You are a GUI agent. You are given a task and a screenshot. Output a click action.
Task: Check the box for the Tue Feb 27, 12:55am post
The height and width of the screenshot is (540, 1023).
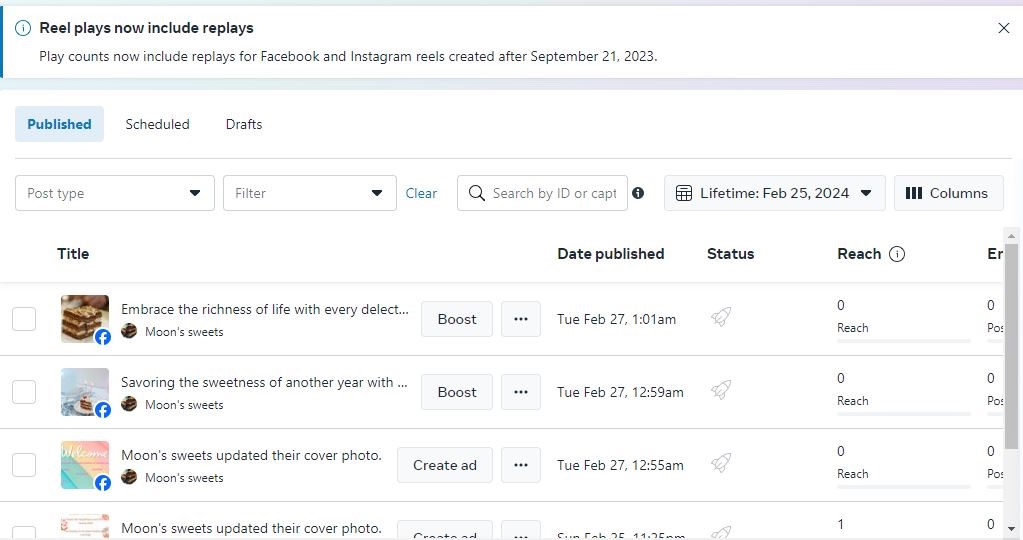coord(24,465)
